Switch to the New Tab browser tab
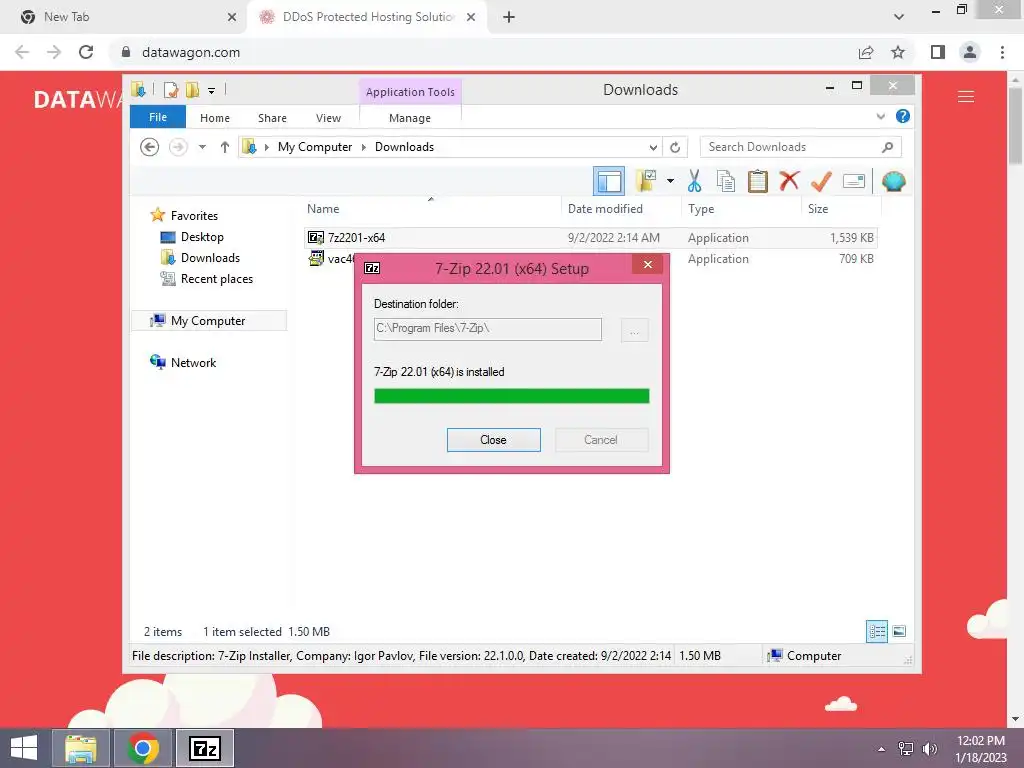 pos(123,17)
